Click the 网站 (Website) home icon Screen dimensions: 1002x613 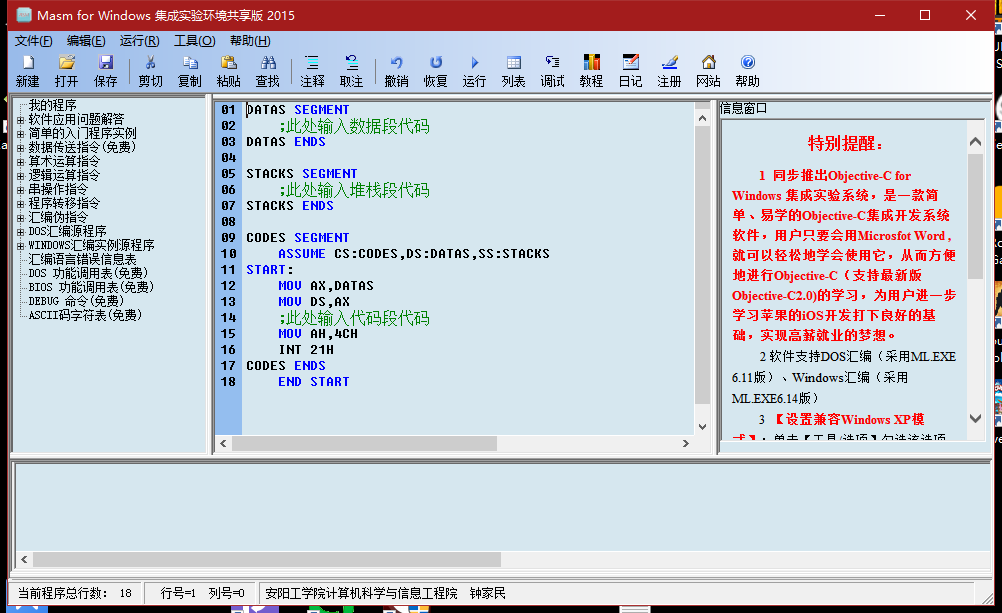[x=708, y=70]
